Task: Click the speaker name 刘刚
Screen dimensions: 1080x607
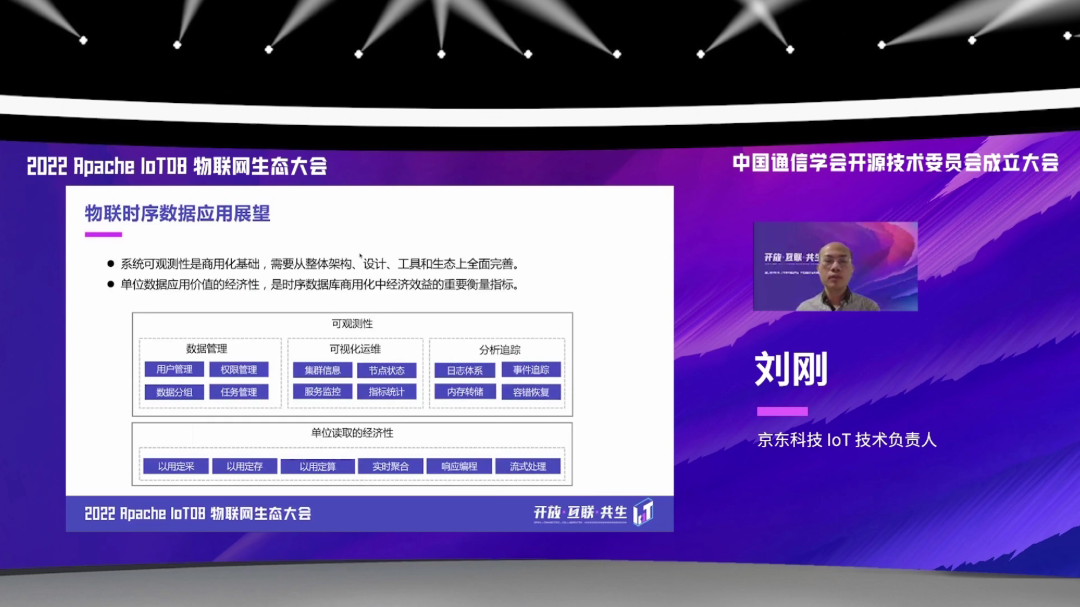Action: (x=791, y=370)
